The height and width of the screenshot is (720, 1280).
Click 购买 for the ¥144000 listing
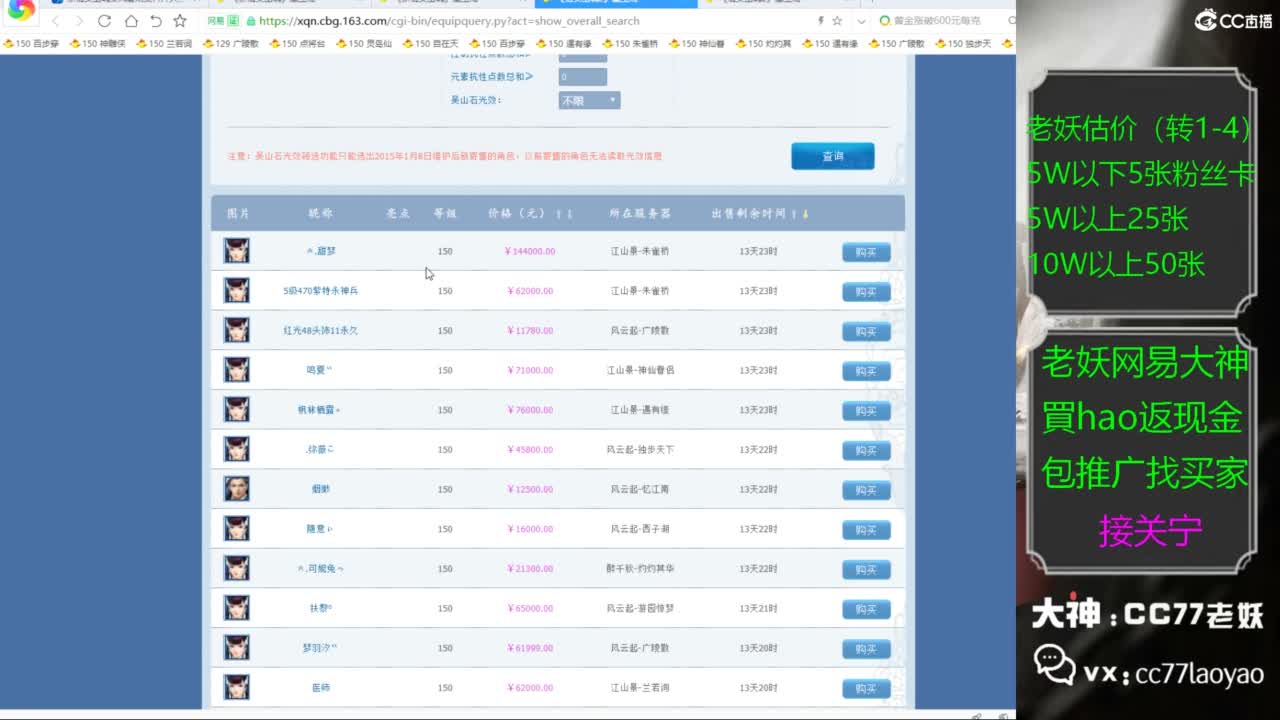pos(865,252)
